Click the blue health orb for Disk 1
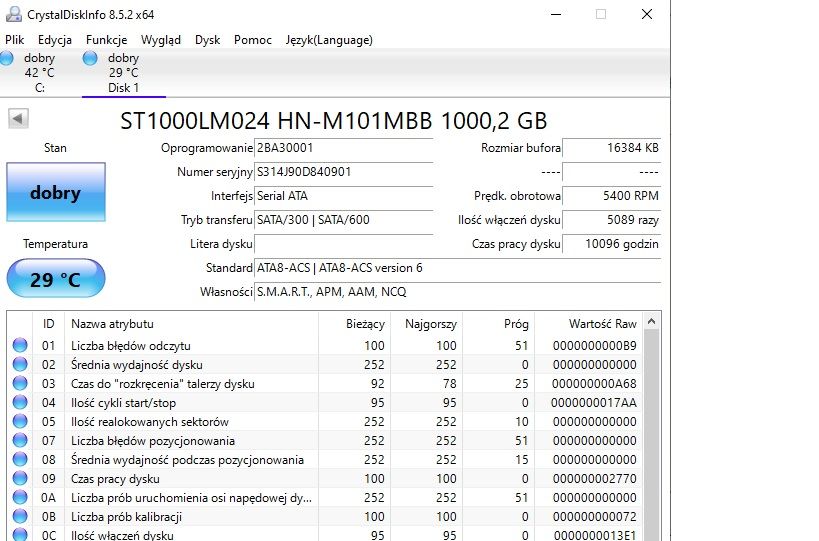Image resolution: width=819 pixels, height=541 pixels. click(90, 58)
